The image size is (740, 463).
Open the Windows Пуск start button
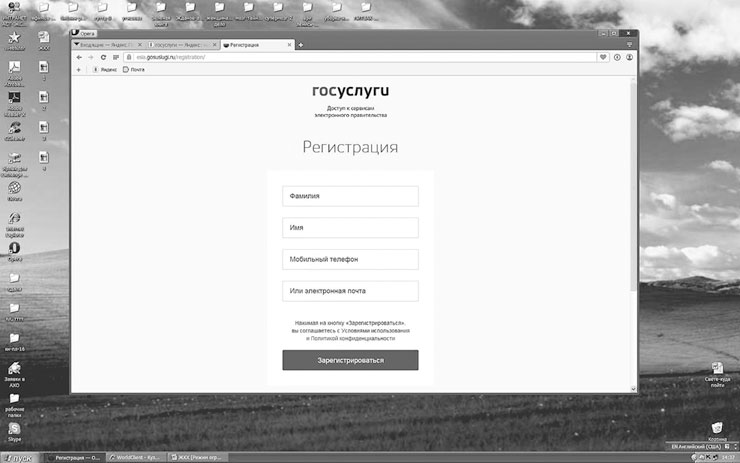[x=20, y=457]
